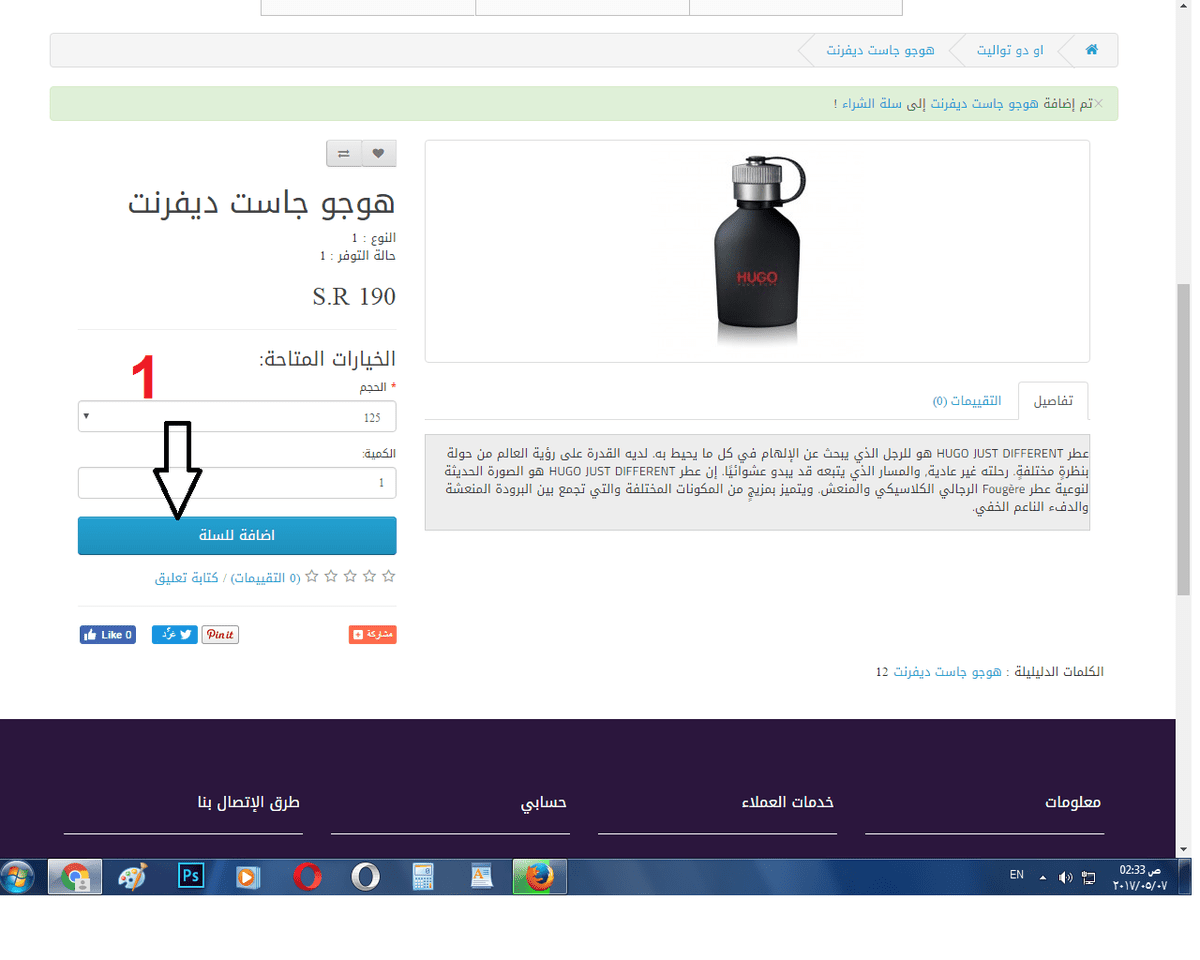Viewport: 1200px width, 960px height.
Task: Show hidden tray icons arrow
Action: (x=1044, y=878)
